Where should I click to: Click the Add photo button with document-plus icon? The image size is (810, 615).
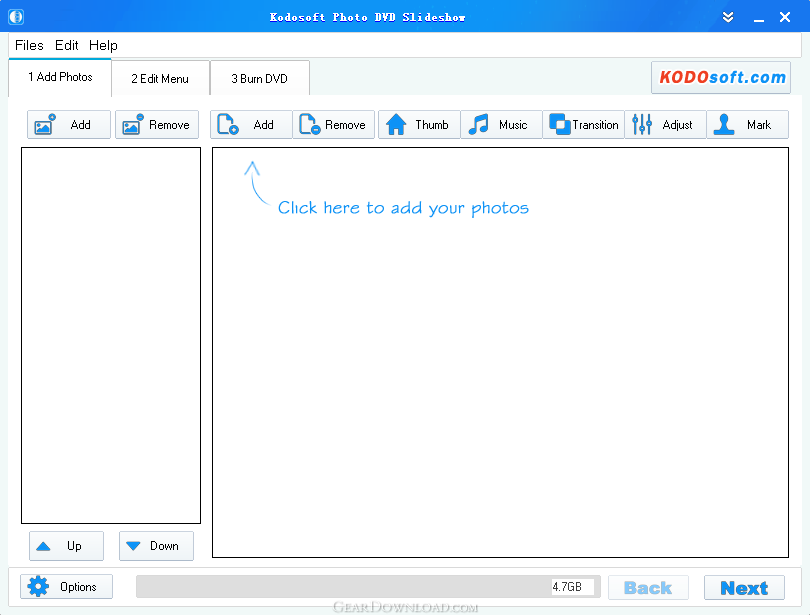[x=251, y=124]
